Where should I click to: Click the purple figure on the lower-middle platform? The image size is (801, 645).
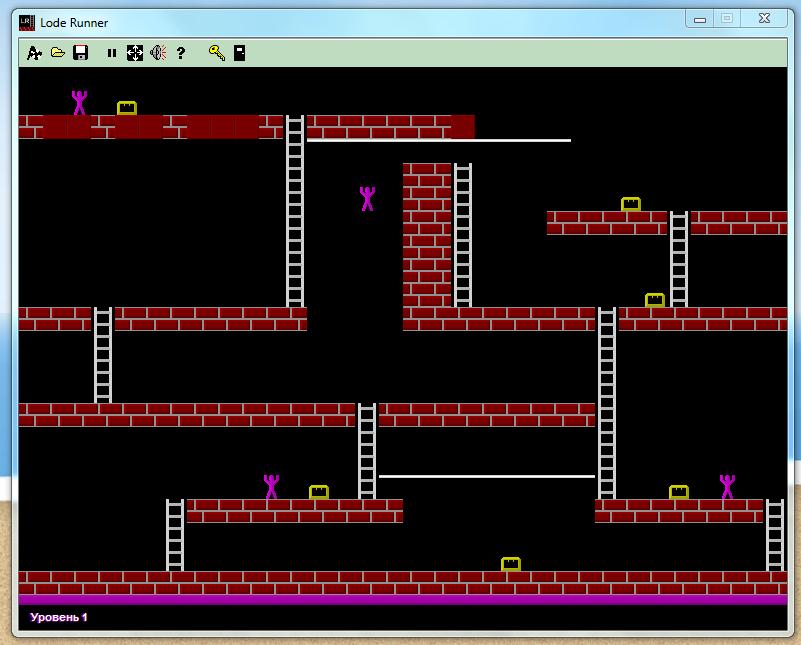coord(271,487)
